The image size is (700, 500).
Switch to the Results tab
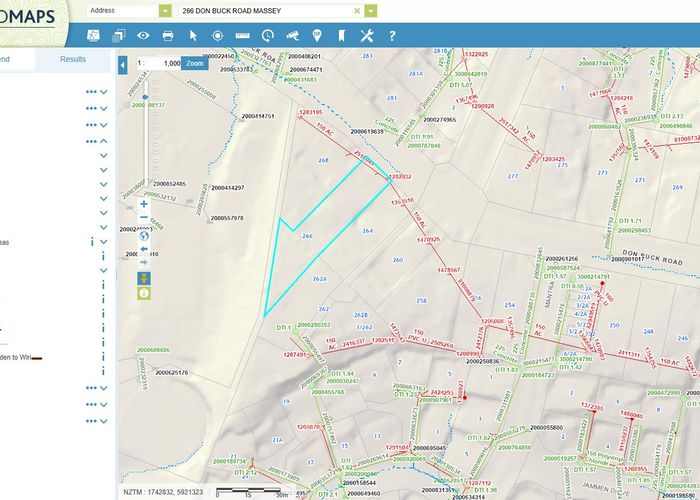pos(73,60)
